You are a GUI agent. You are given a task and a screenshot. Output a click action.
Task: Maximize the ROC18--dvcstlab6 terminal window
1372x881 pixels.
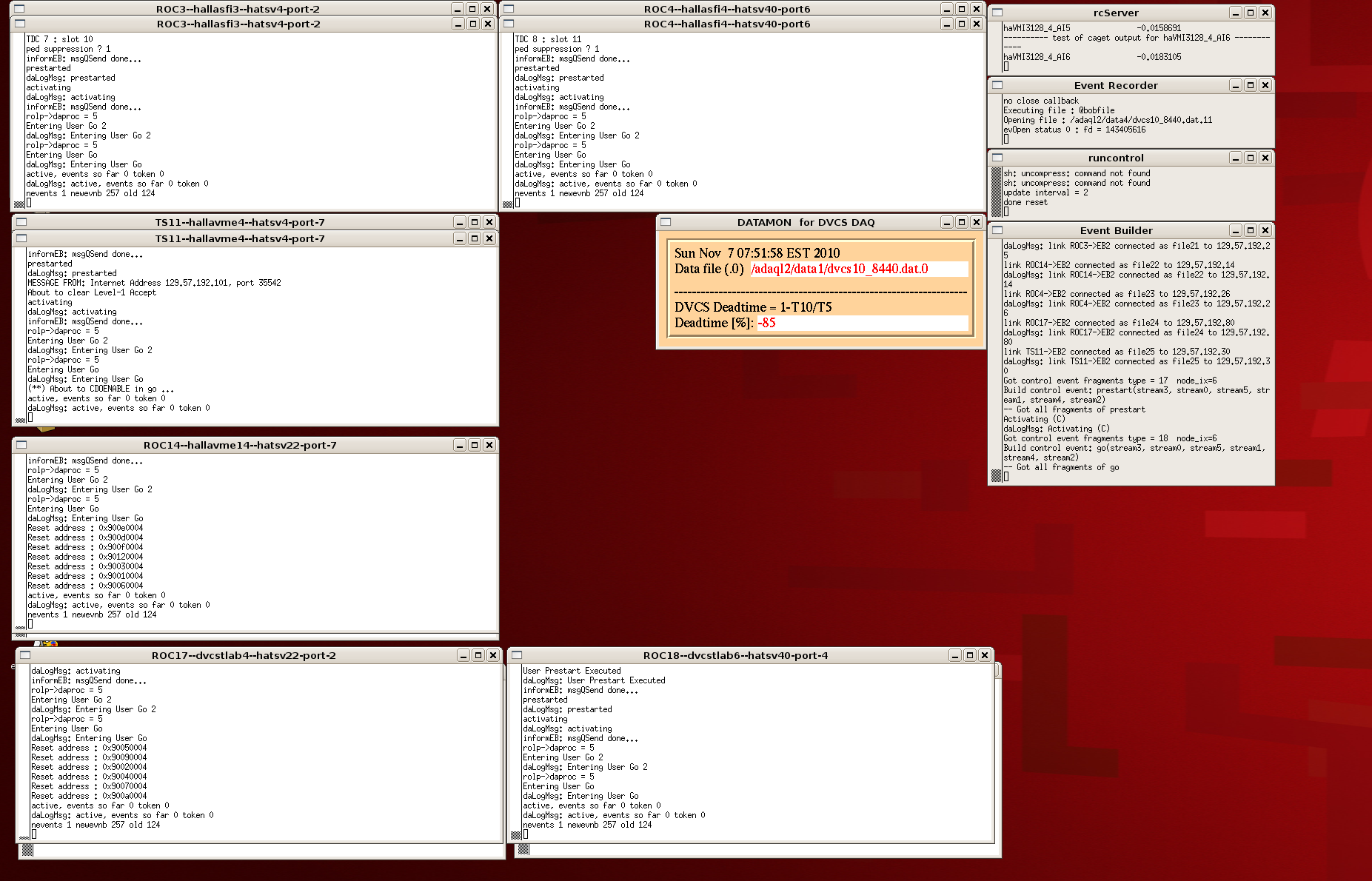pos(970,655)
